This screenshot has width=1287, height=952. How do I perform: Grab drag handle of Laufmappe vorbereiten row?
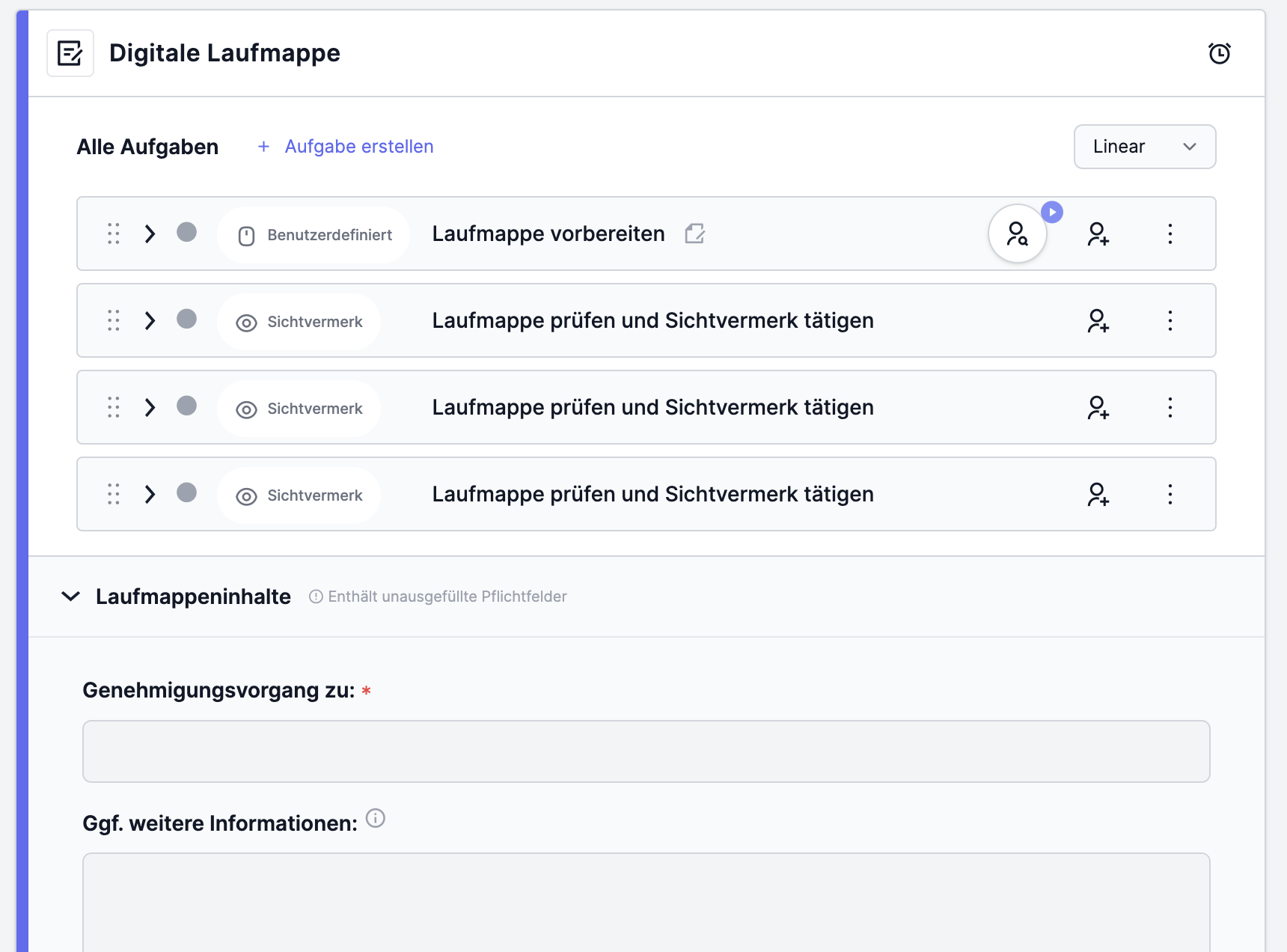coord(114,234)
